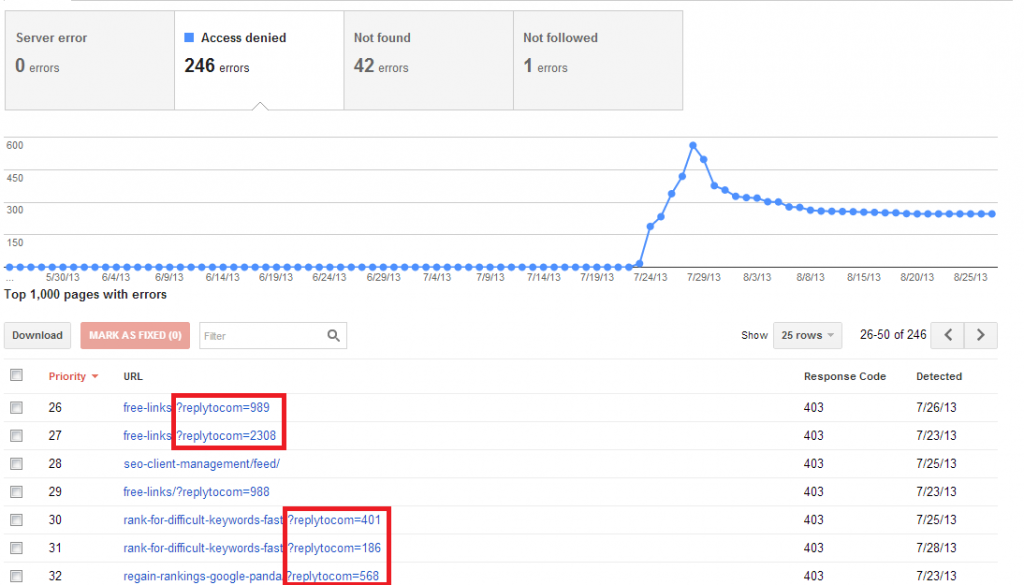This screenshot has height=585, width=1024.
Task: Switch to the Server error tab
Action: pyautogui.click(x=89, y=60)
